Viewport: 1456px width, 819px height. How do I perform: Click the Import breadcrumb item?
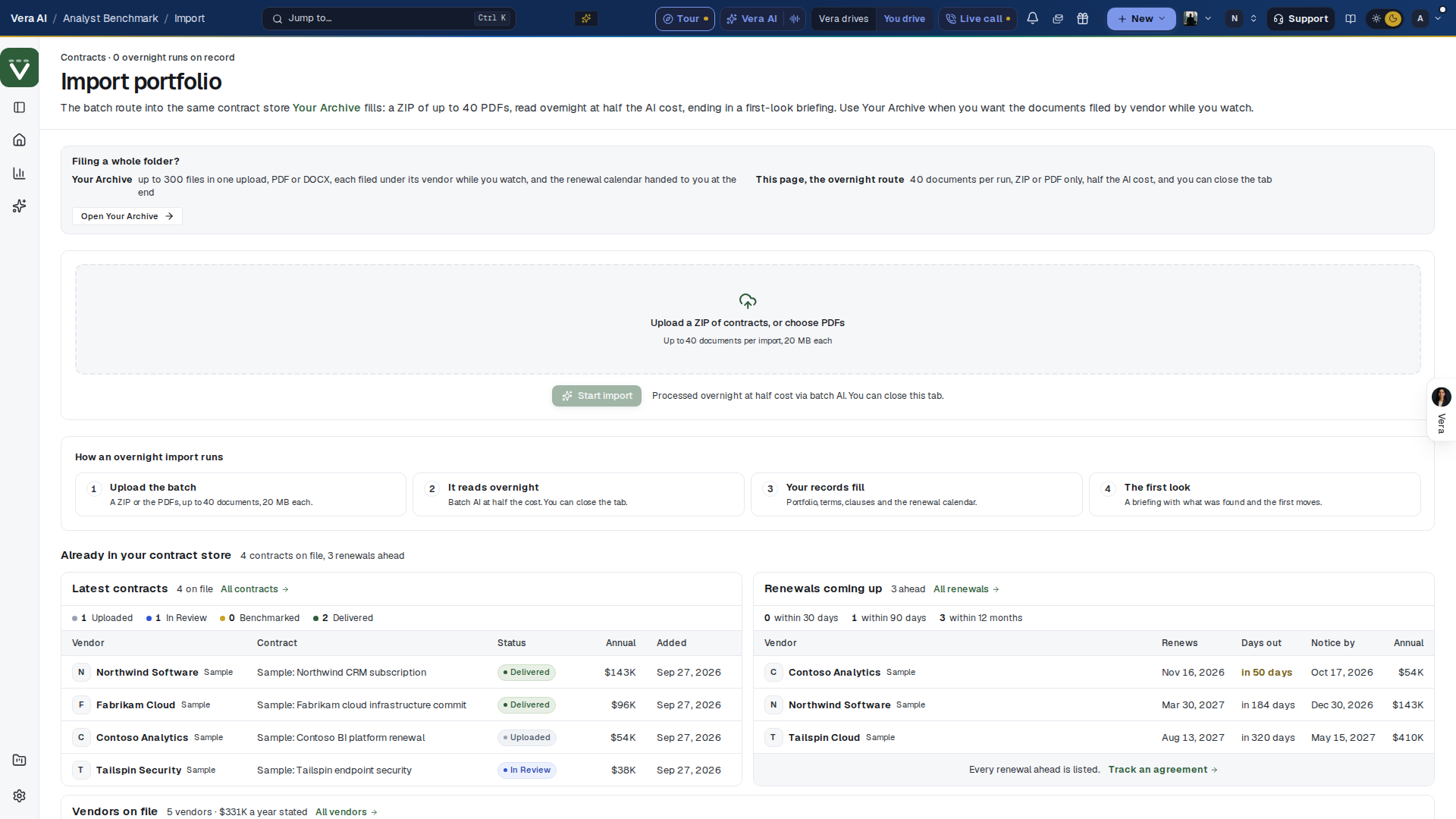click(190, 19)
